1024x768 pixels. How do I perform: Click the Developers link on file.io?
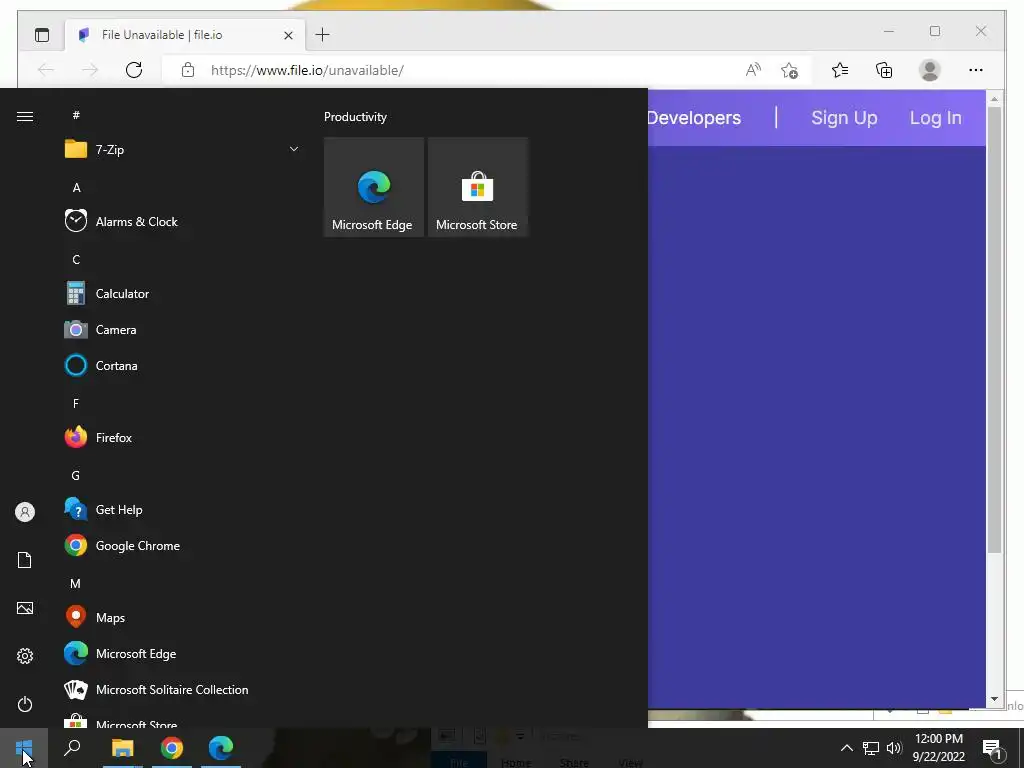694,118
